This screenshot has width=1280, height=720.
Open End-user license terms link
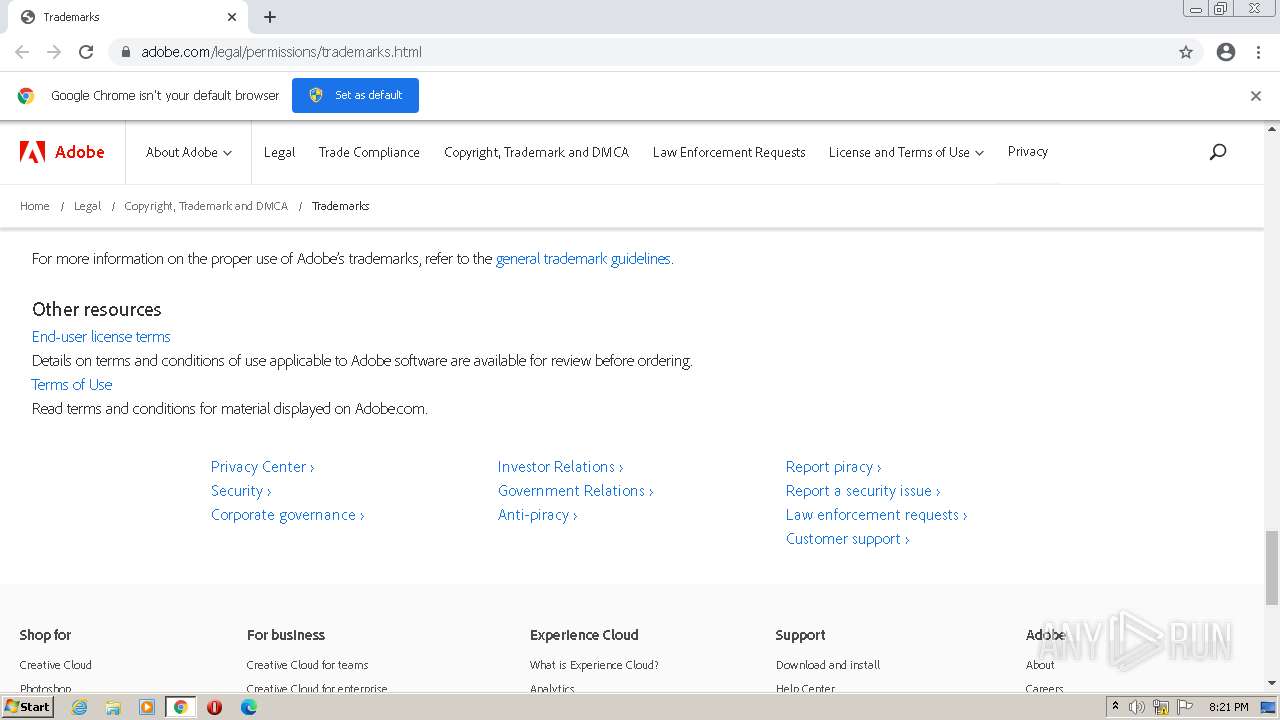coord(101,336)
